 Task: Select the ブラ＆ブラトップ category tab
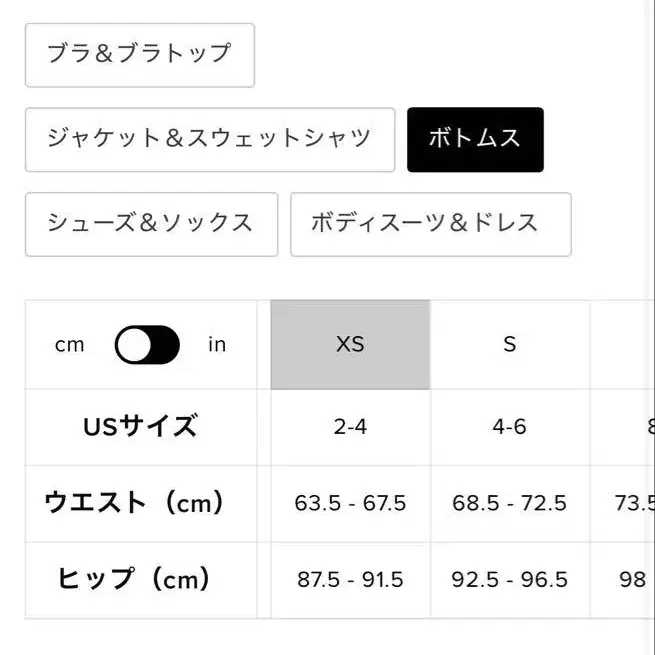[139, 54]
